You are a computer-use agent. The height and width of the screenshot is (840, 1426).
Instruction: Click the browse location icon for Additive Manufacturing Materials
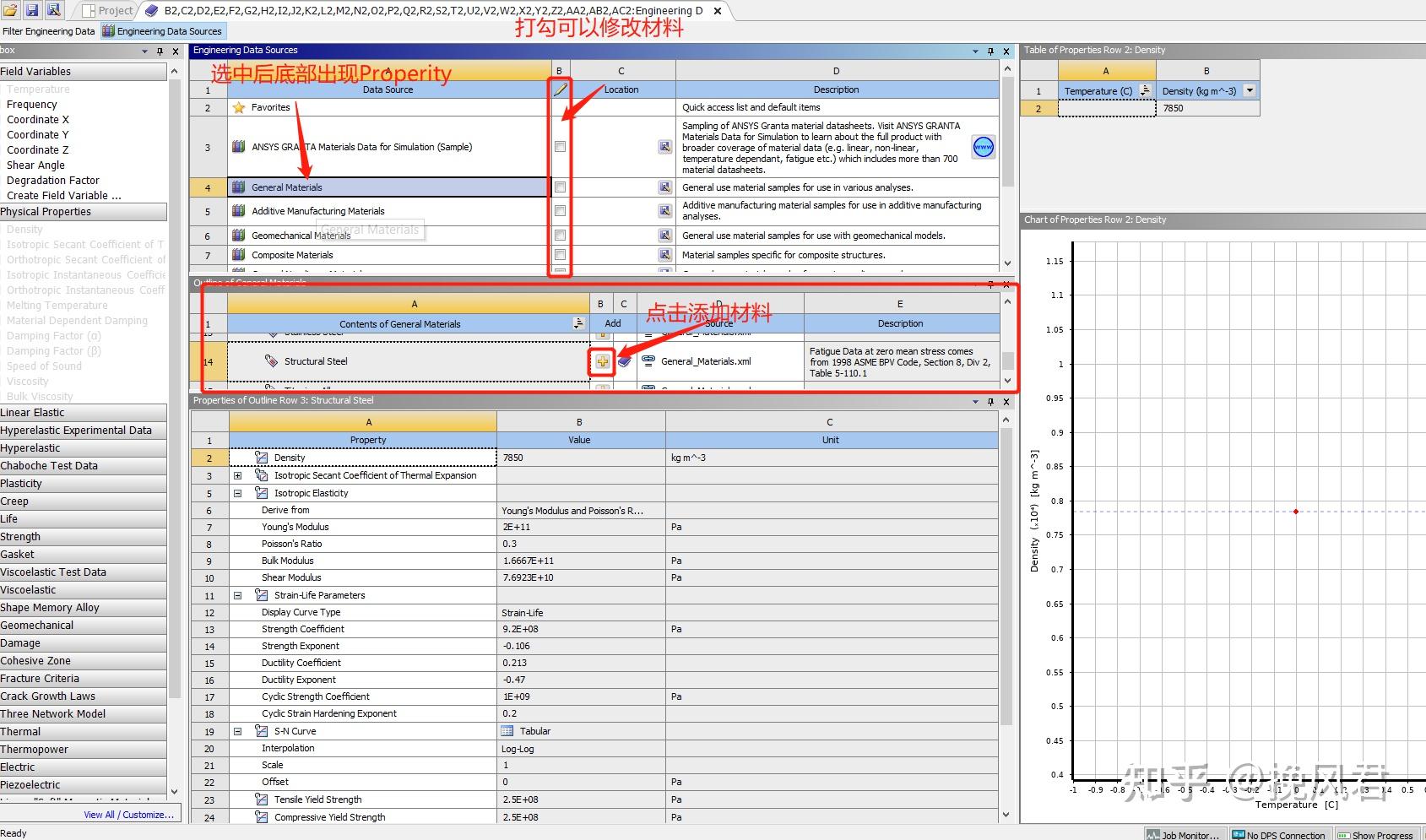click(665, 211)
